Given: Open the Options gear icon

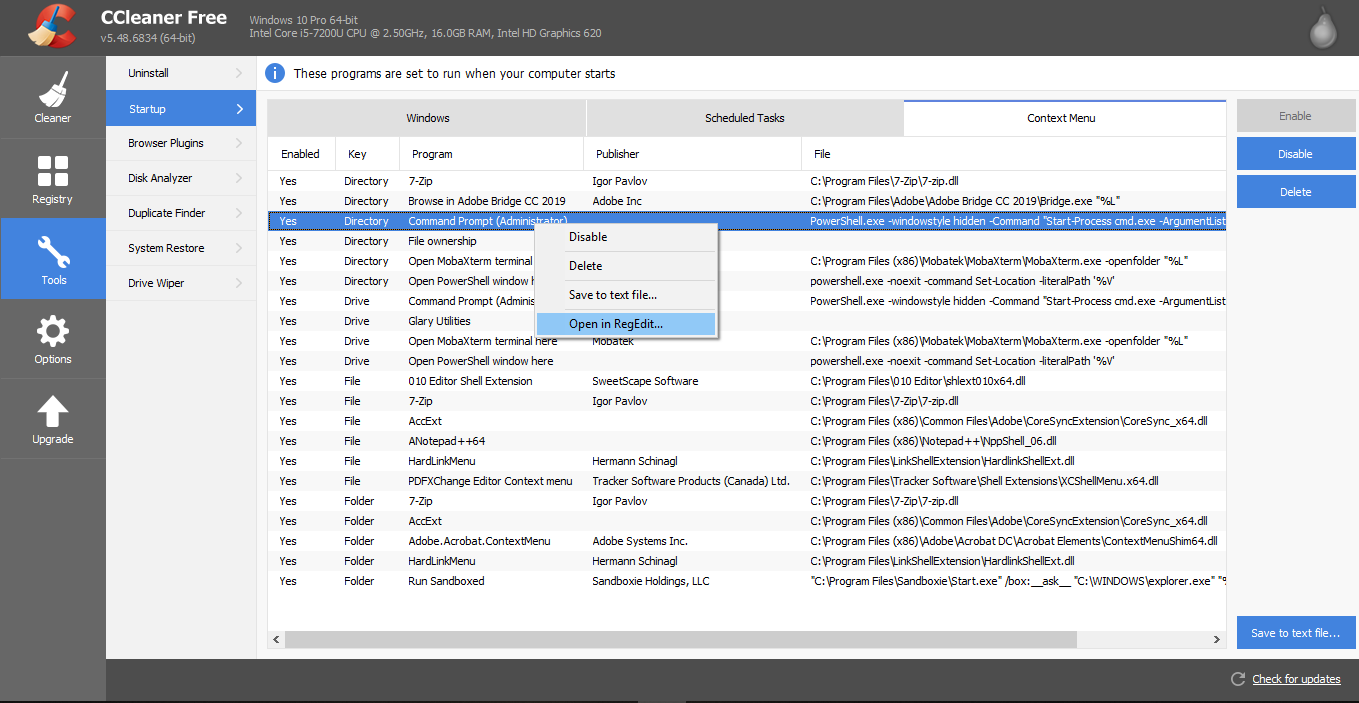Looking at the screenshot, I should [x=52, y=331].
